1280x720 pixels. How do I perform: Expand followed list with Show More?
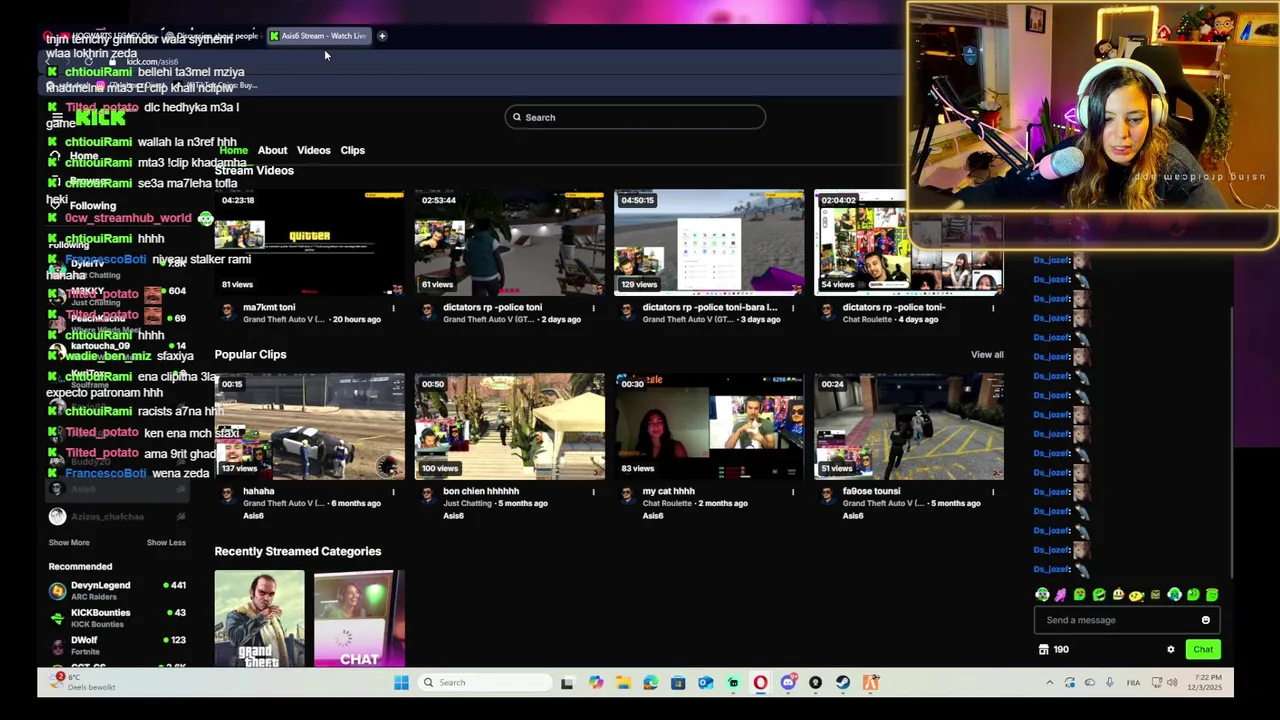pos(69,543)
